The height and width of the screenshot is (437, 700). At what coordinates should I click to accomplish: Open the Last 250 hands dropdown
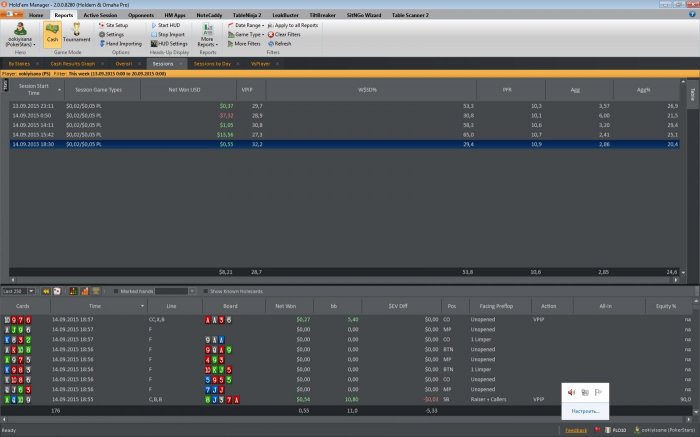pyautogui.click(x=31, y=291)
